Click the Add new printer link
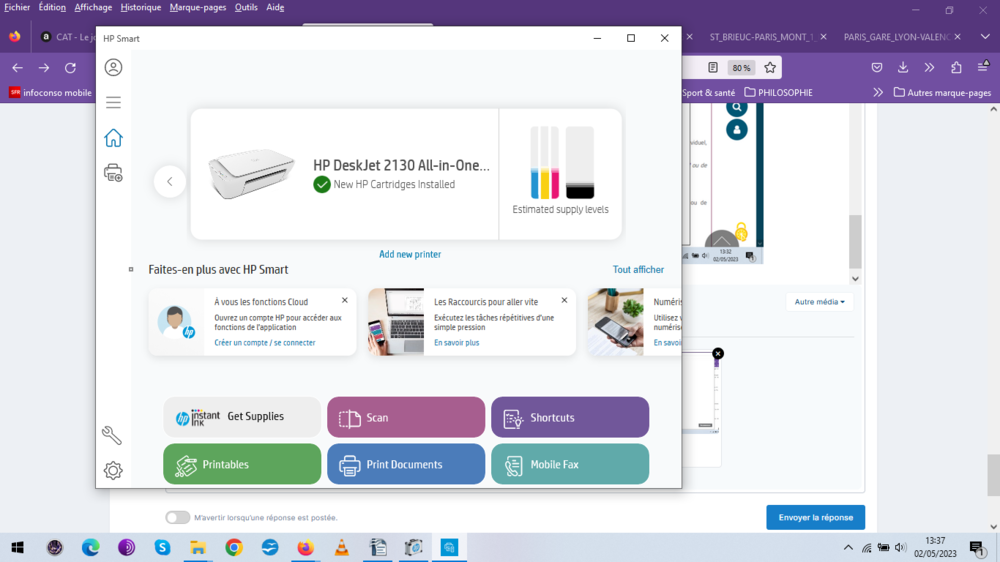This screenshot has height=562, width=1000. pyautogui.click(x=410, y=254)
